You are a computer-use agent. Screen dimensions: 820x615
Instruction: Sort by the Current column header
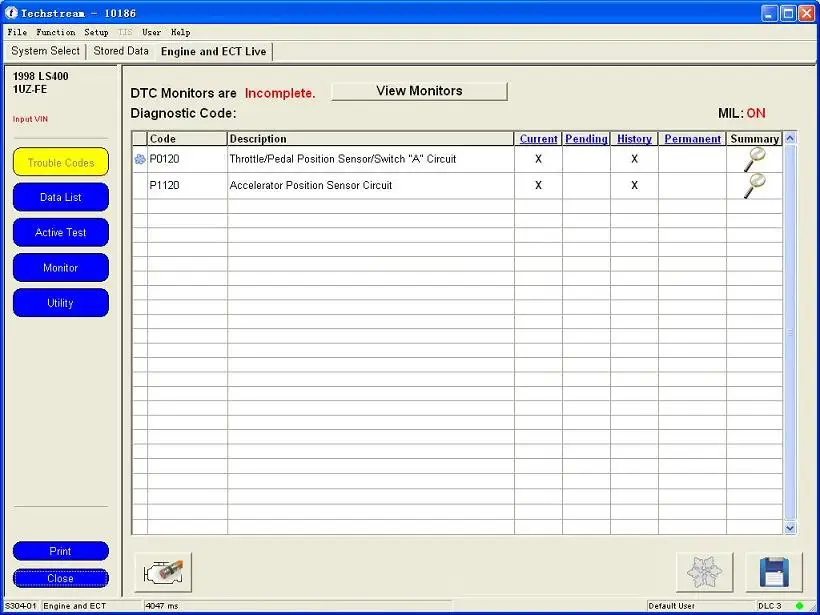click(x=538, y=139)
